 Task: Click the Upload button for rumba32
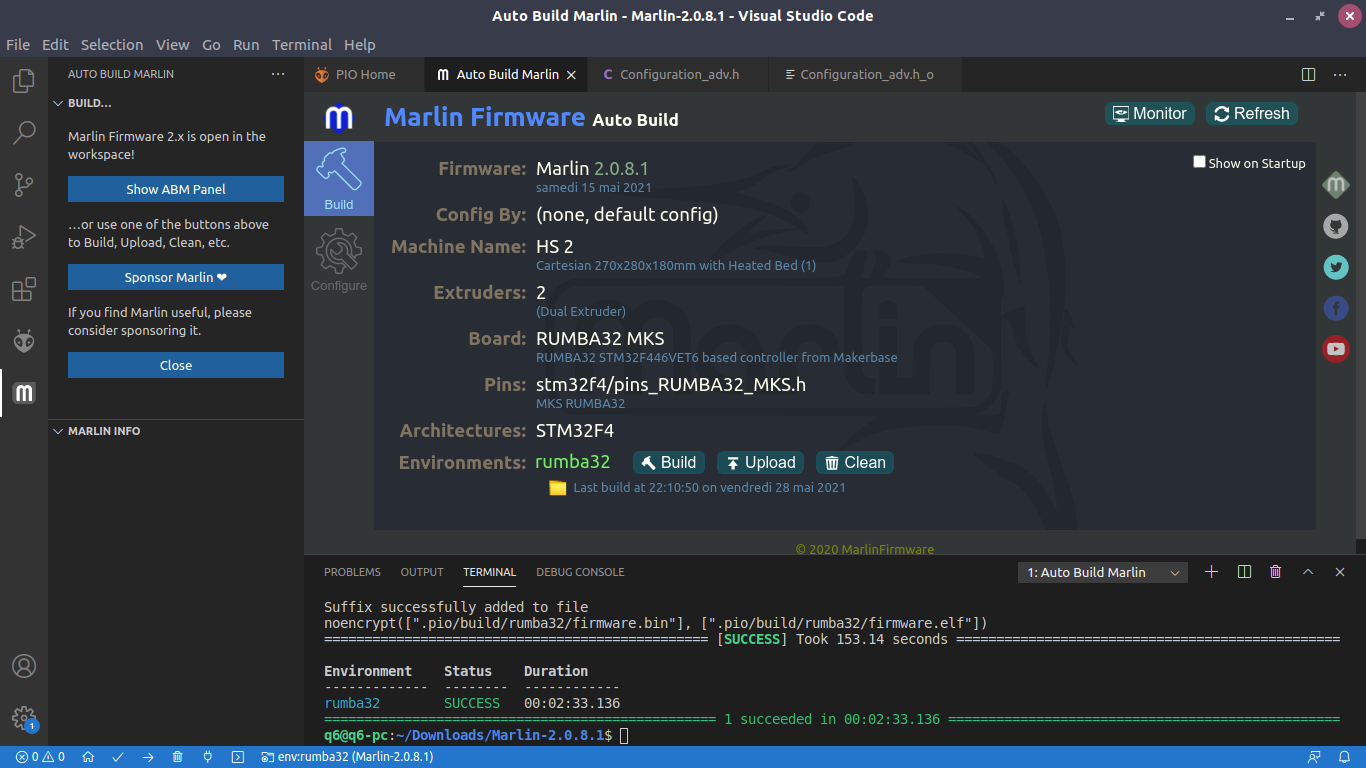[761, 462]
